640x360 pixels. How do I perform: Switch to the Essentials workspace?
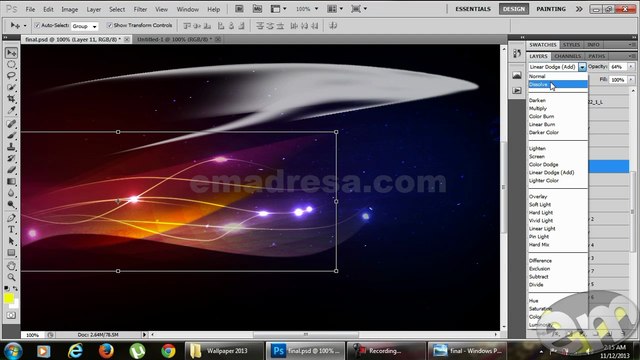click(x=473, y=9)
